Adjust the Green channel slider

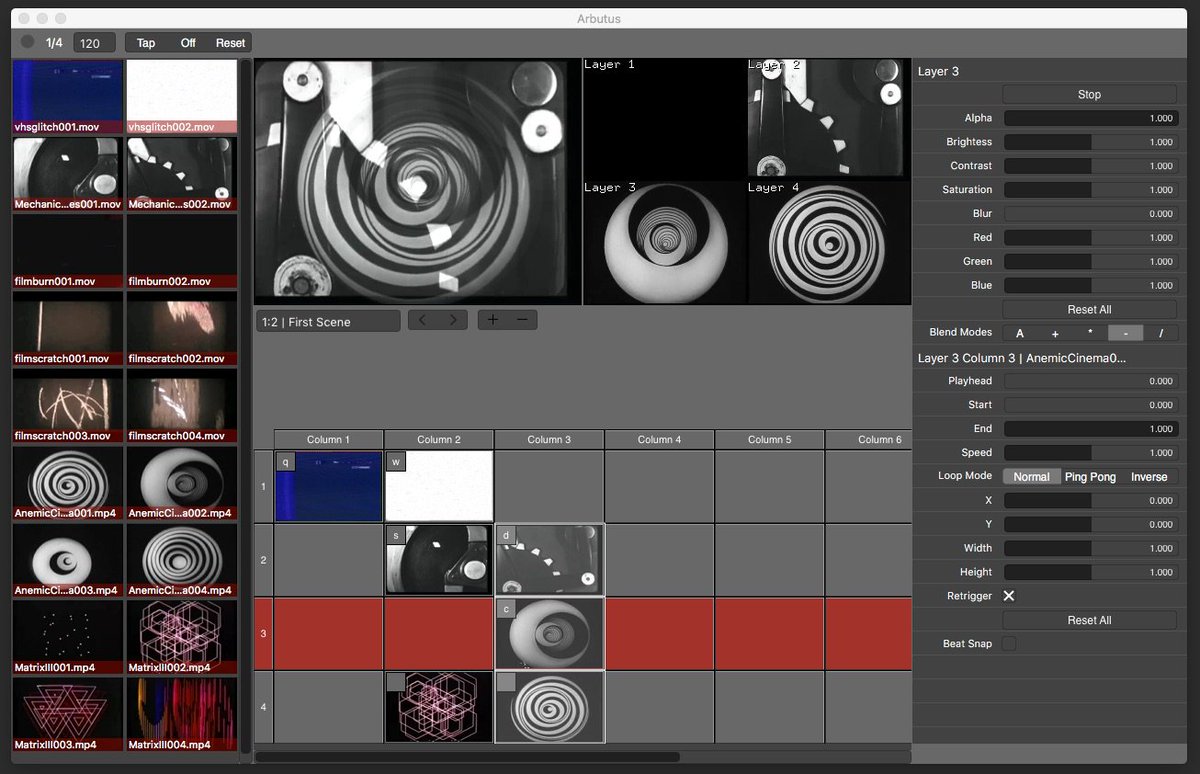pyautogui.click(x=1090, y=262)
